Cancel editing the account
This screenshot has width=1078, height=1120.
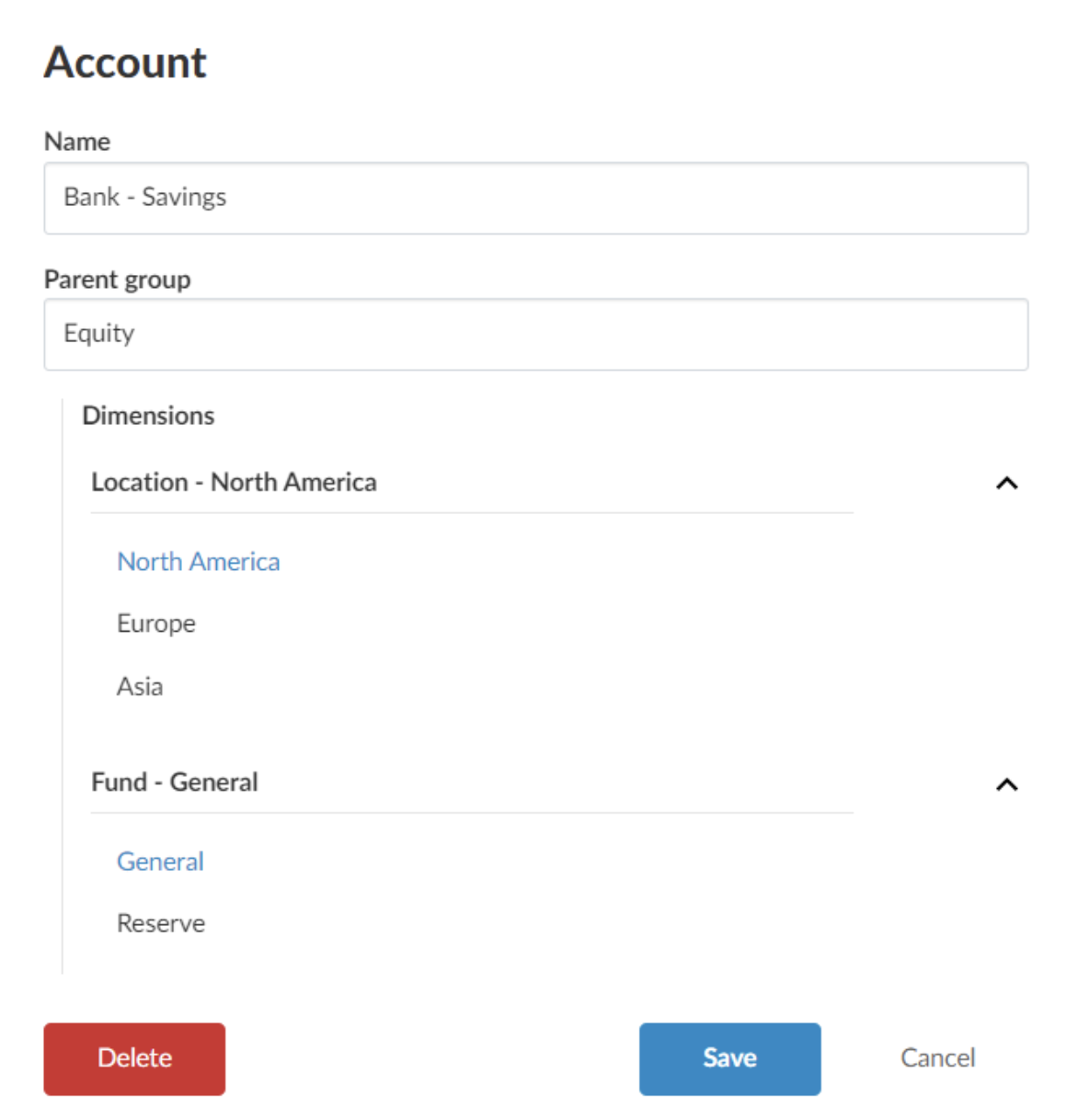point(937,1058)
